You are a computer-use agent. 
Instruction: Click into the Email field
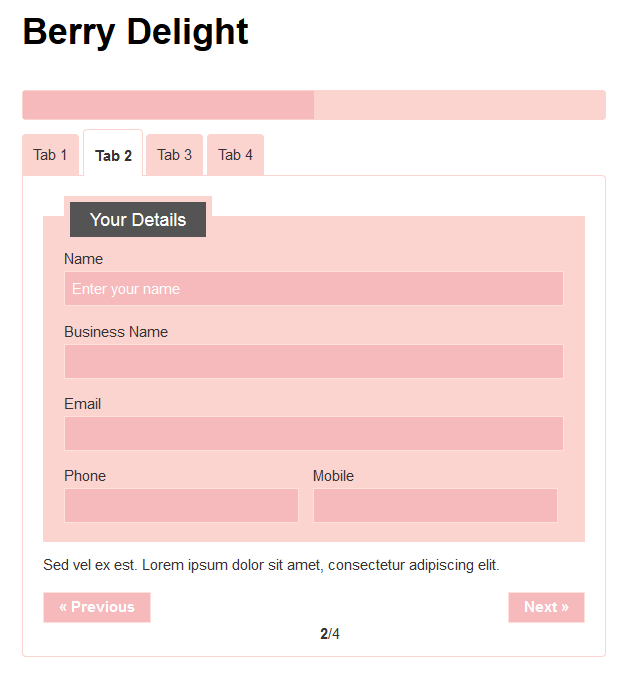(x=313, y=433)
